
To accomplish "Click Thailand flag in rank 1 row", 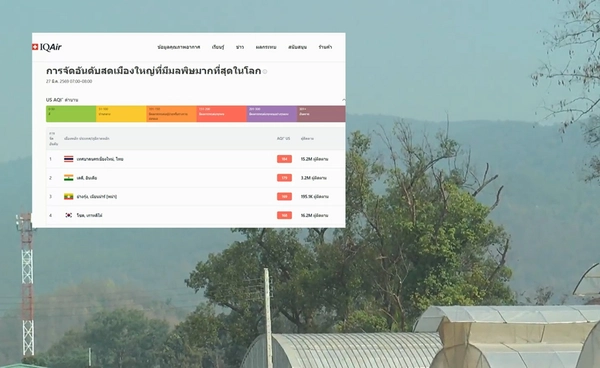I will (x=68, y=159).
